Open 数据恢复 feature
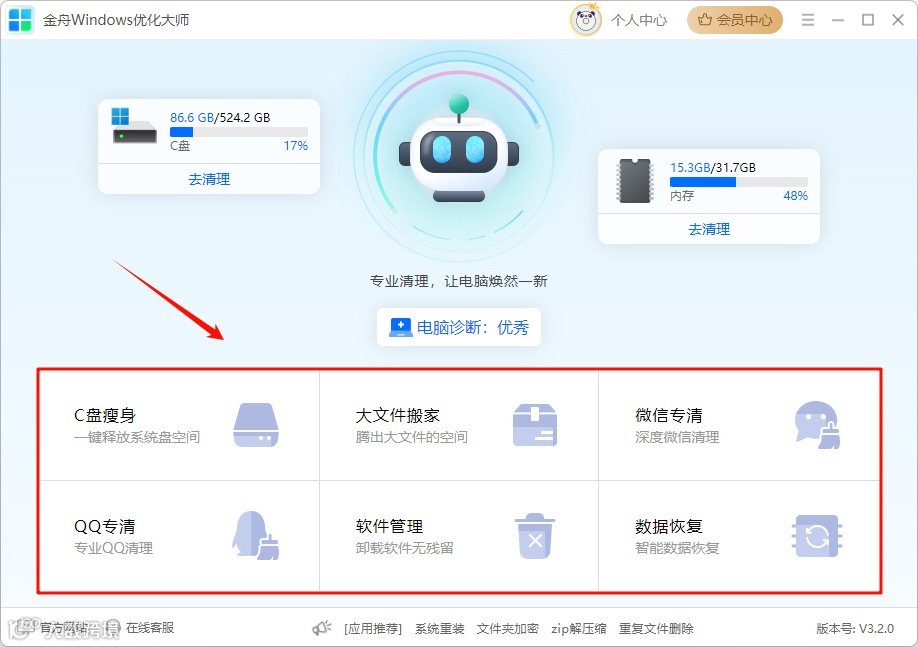Viewport: 918px width, 647px height. [x=739, y=536]
